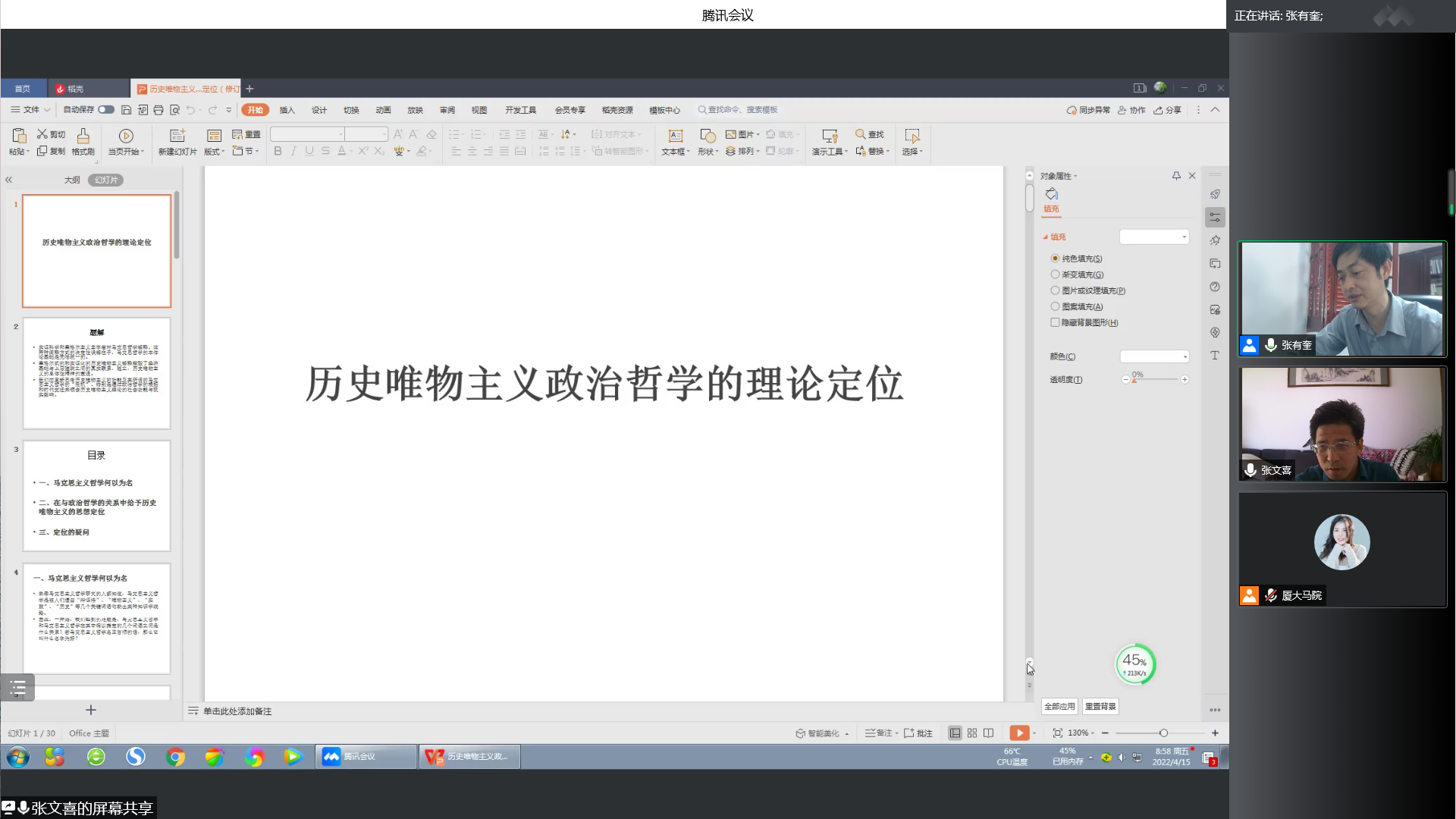Screen dimensions: 1456x819
Task: Open the Shapes (形状) tool
Action: (x=707, y=136)
